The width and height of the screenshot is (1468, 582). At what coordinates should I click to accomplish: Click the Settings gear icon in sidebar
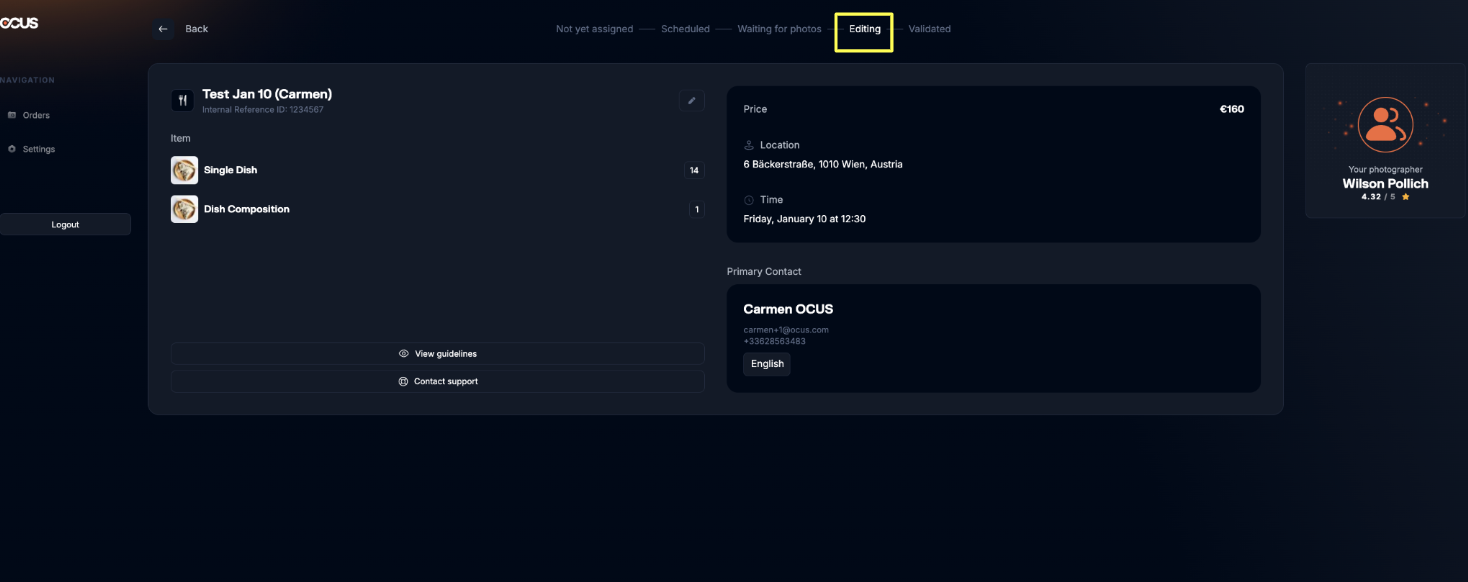click(12, 149)
